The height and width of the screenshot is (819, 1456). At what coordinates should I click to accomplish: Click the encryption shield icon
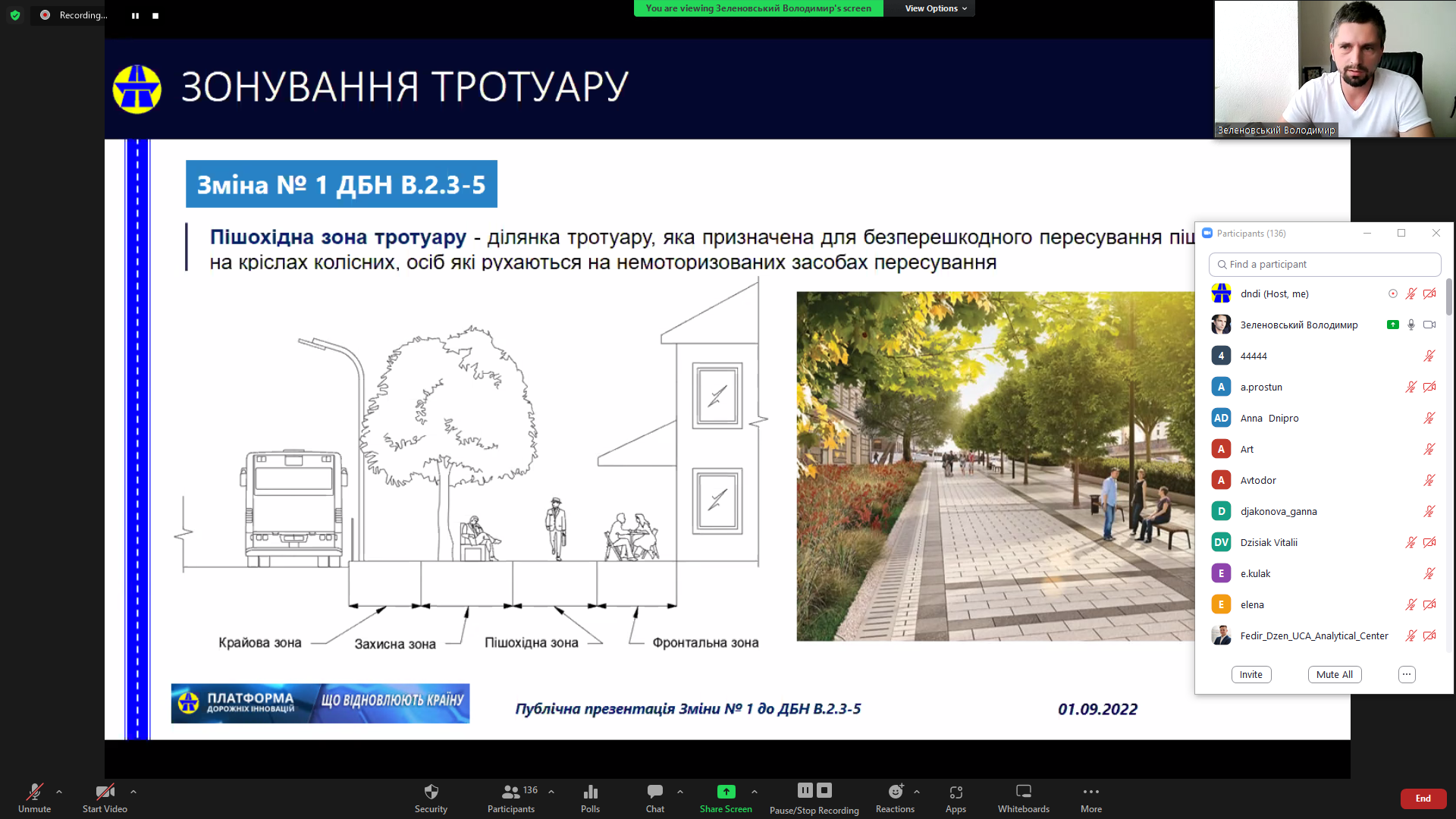(15, 15)
